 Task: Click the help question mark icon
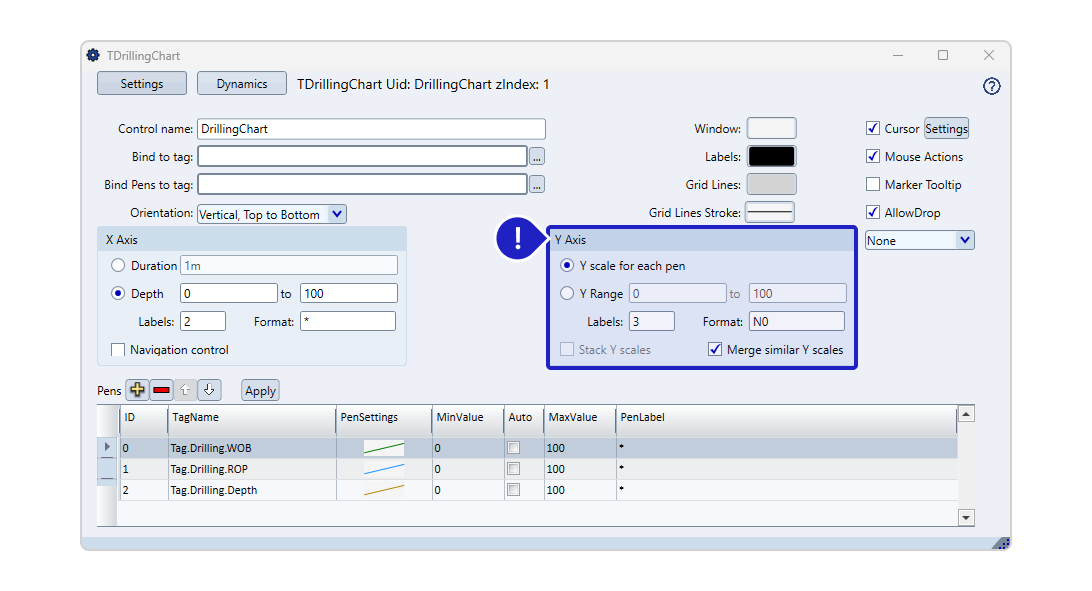tap(991, 86)
